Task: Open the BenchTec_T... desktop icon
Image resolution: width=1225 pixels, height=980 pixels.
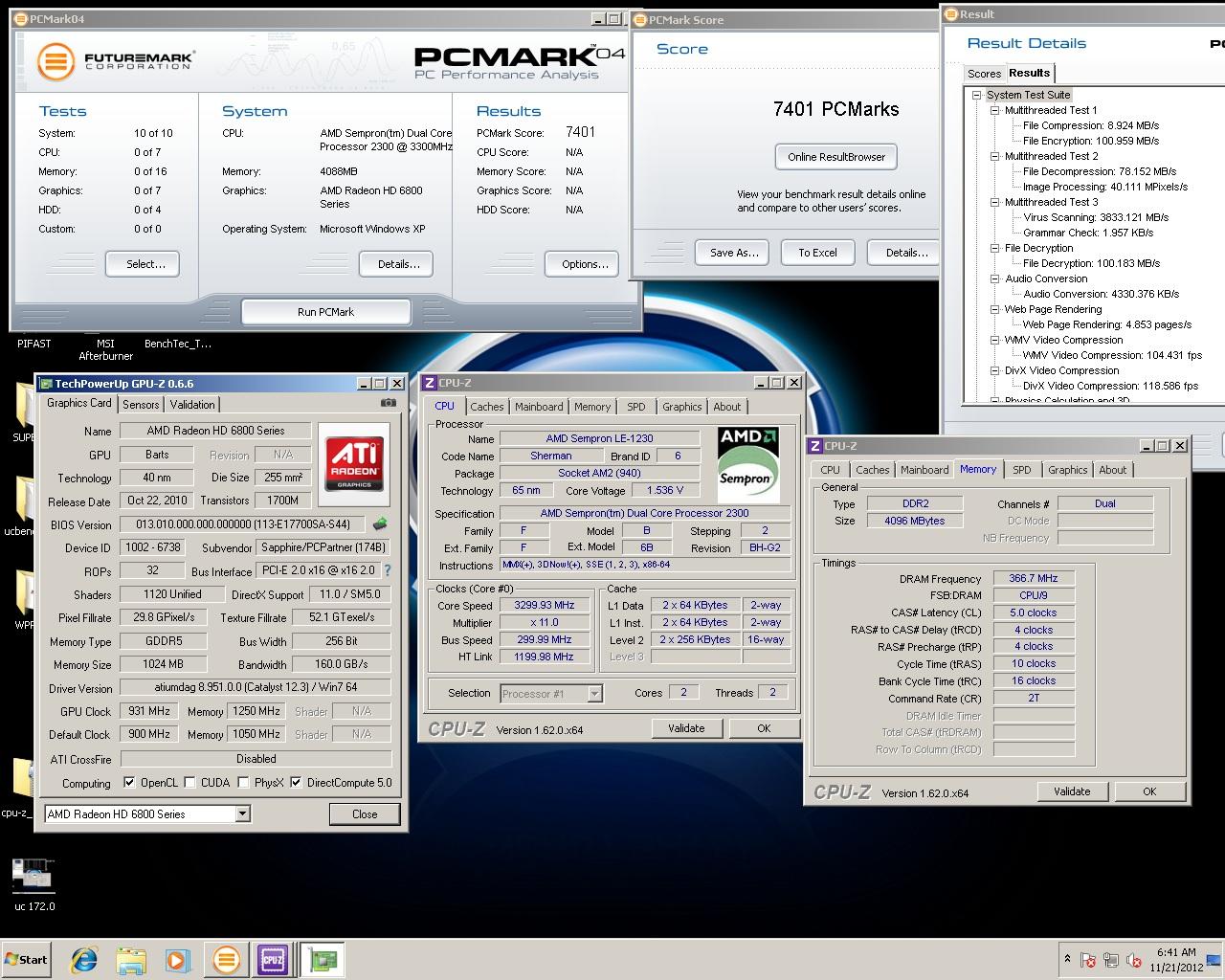Action: point(178,344)
